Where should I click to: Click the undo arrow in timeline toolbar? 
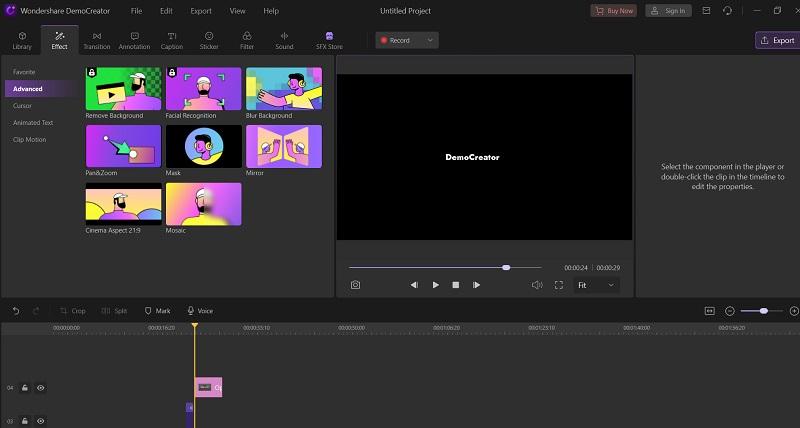(16, 311)
